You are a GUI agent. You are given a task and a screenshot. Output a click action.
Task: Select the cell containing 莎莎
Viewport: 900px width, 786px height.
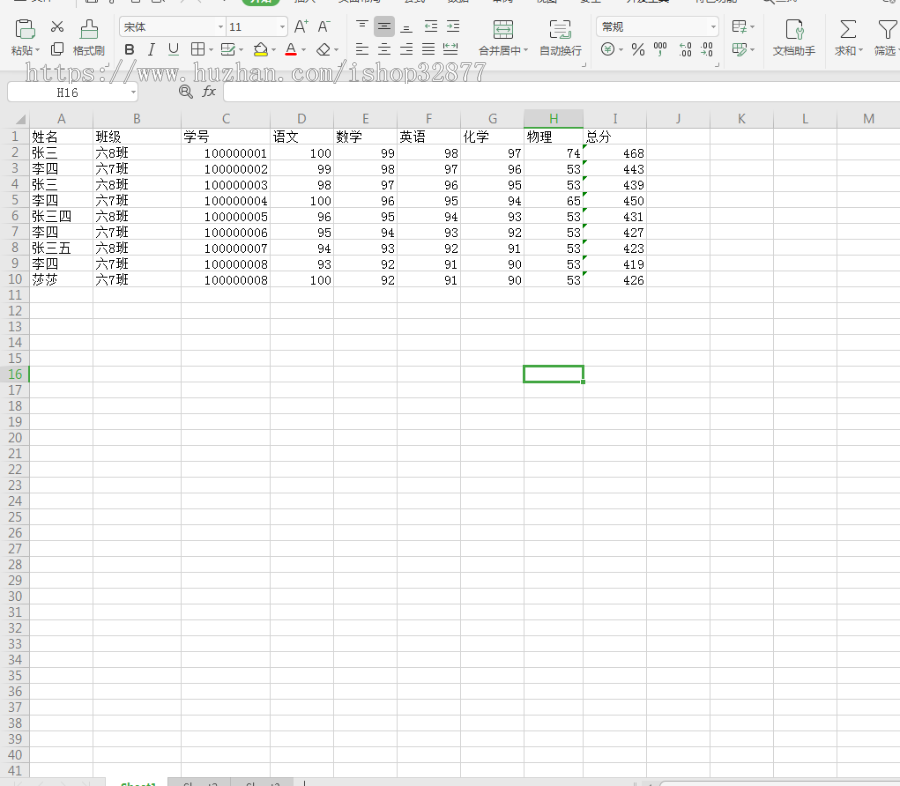(x=61, y=280)
